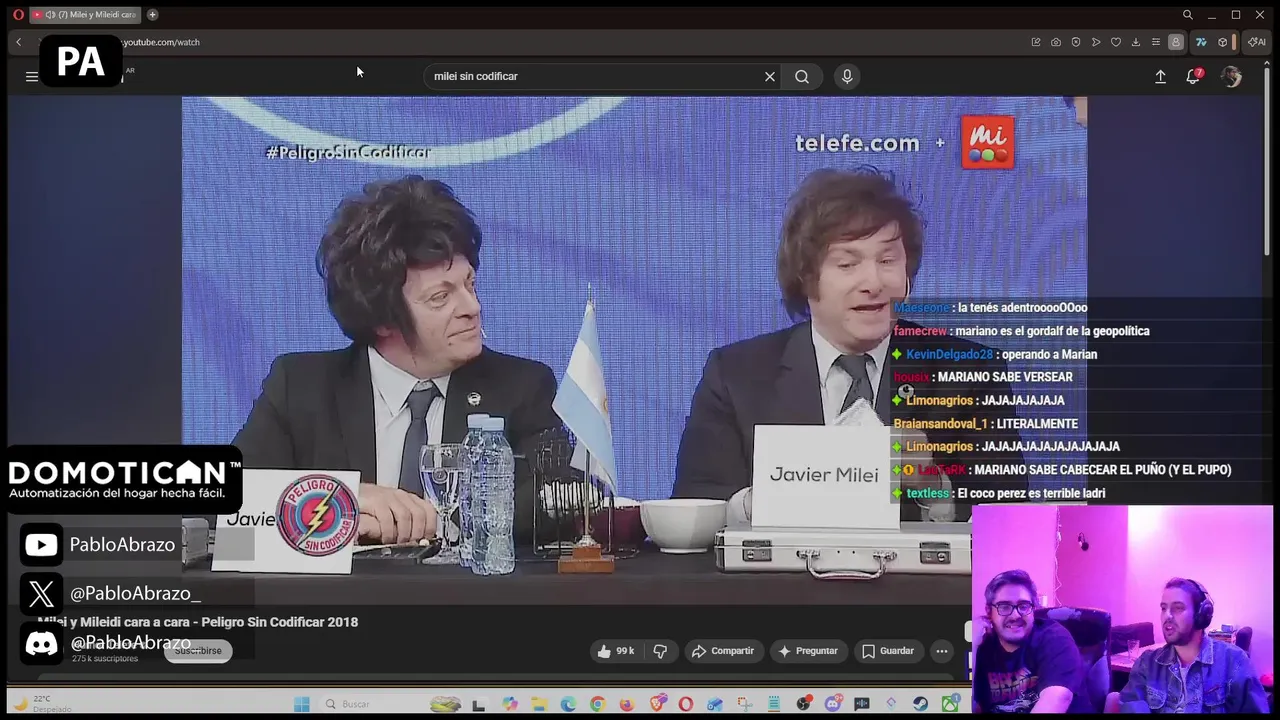This screenshot has height=720, width=1280.
Task: Click the page vertical scrollbar
Action: pyautogui.click(x=1268, y=160)
